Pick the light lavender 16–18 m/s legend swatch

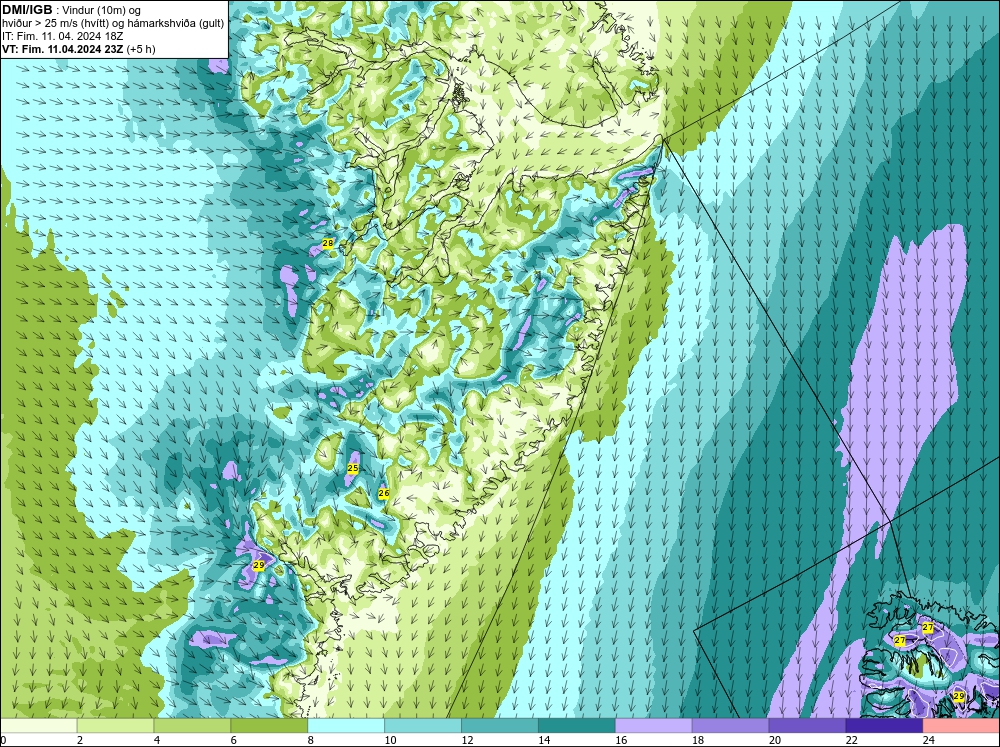click(x=654, y=726)
